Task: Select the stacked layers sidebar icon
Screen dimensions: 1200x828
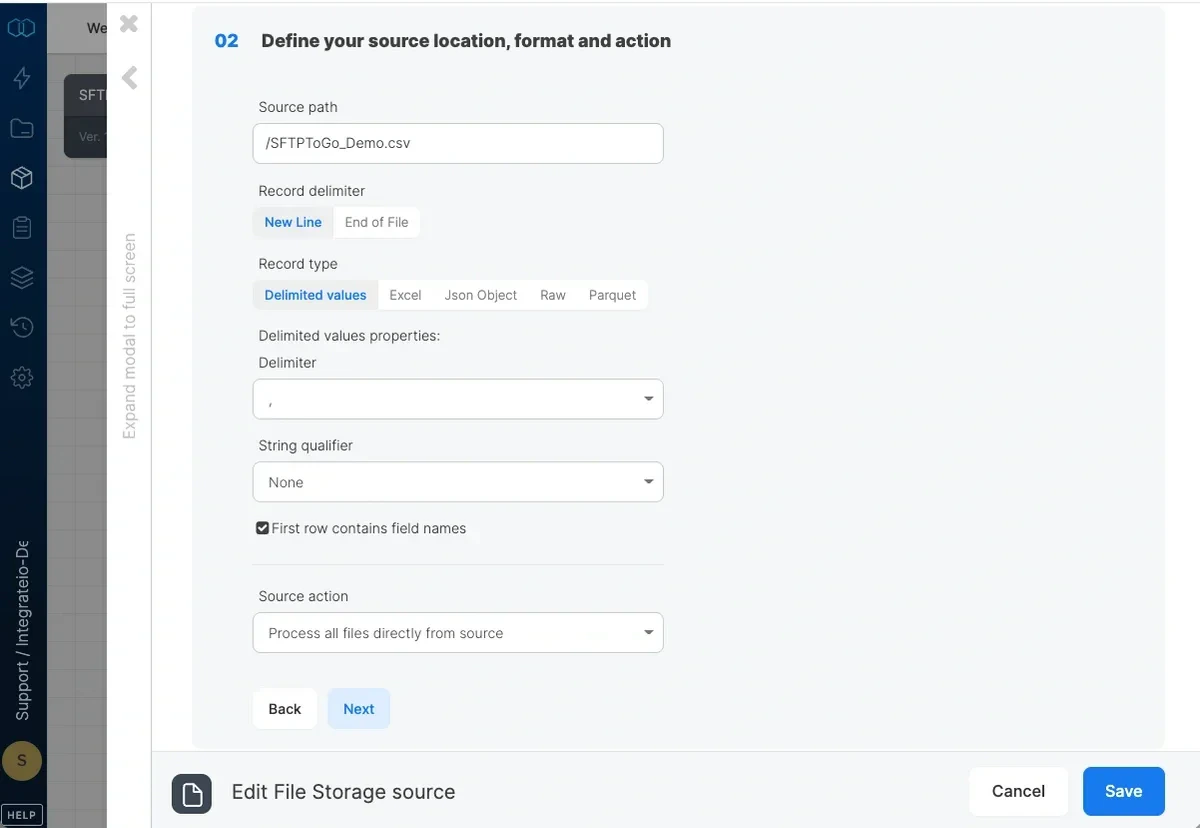Action: click(x=22, y=277)
